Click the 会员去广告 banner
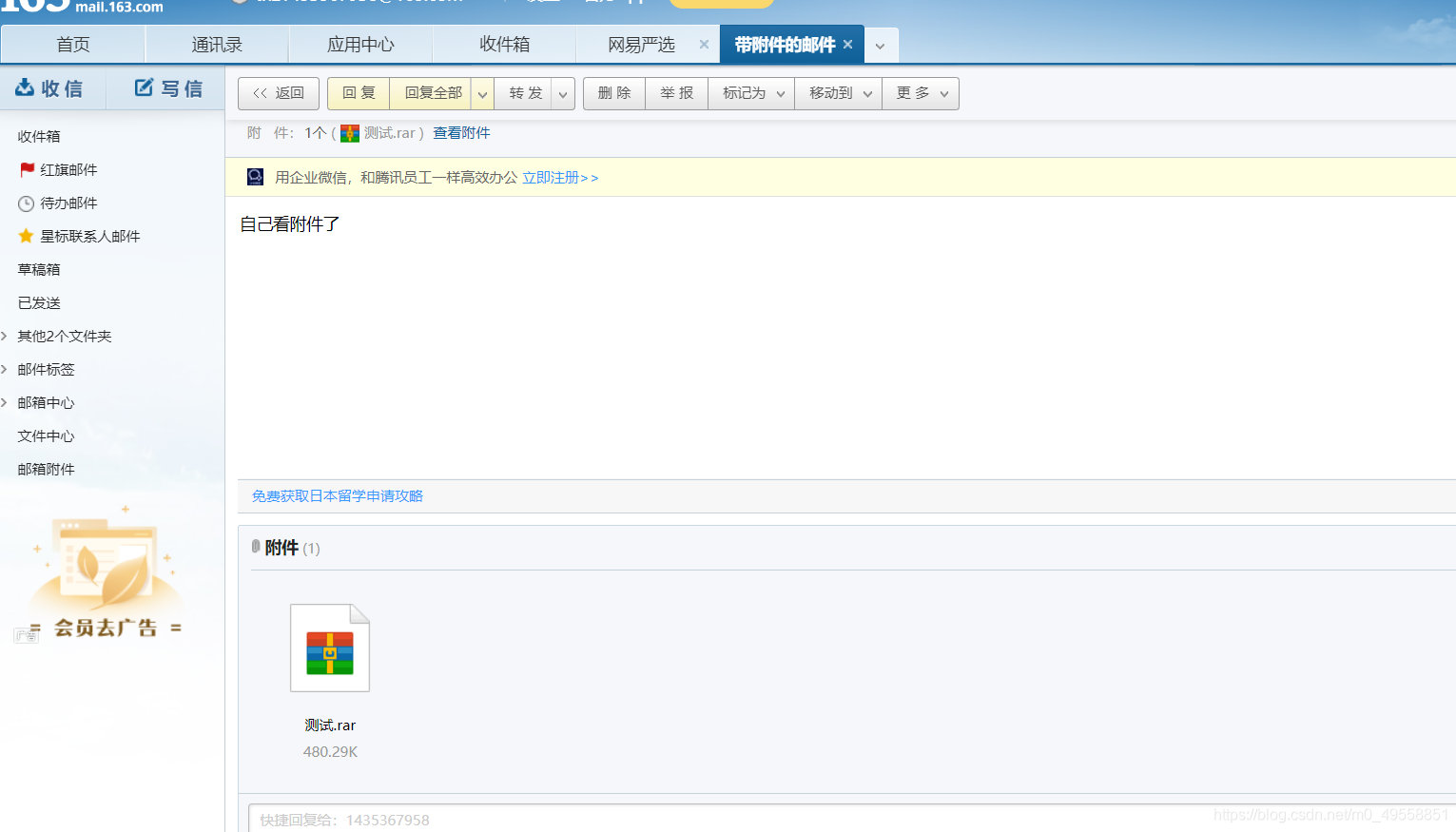This screenshot has width=1456, height=832. 105,575
